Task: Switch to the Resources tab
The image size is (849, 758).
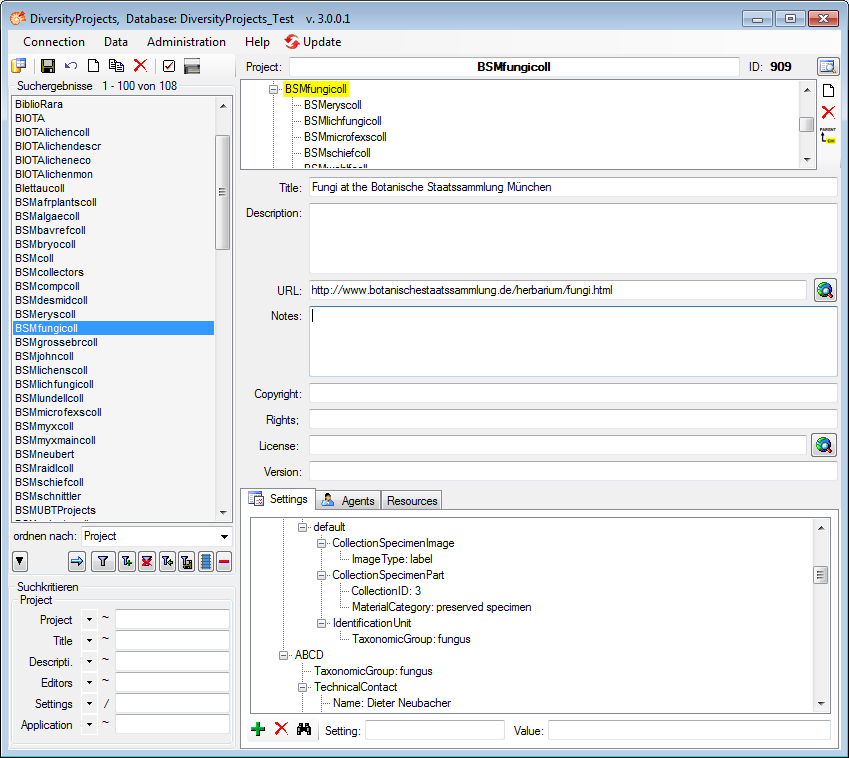Action: coord(412,501)
